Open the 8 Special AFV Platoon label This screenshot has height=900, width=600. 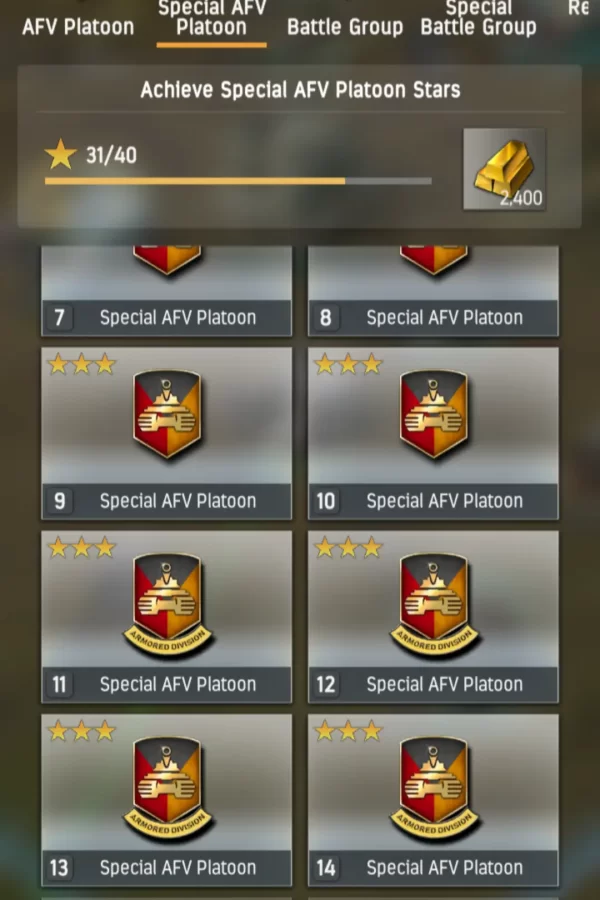point(433,317)
